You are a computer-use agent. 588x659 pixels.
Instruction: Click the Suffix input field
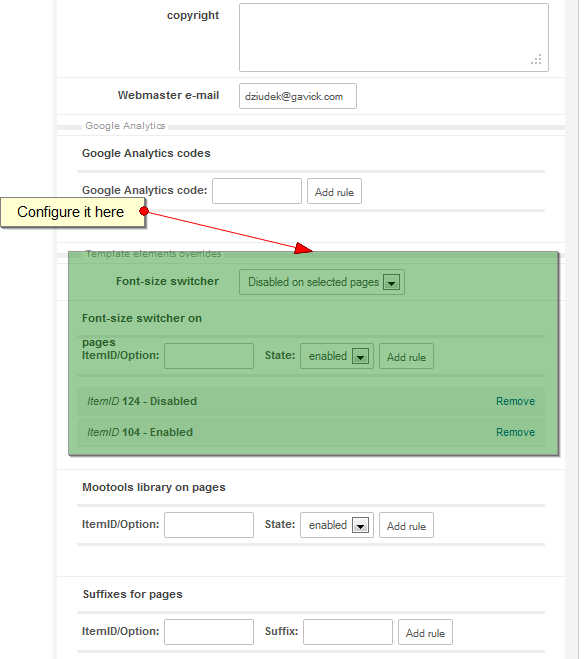(x=348, y=632)
